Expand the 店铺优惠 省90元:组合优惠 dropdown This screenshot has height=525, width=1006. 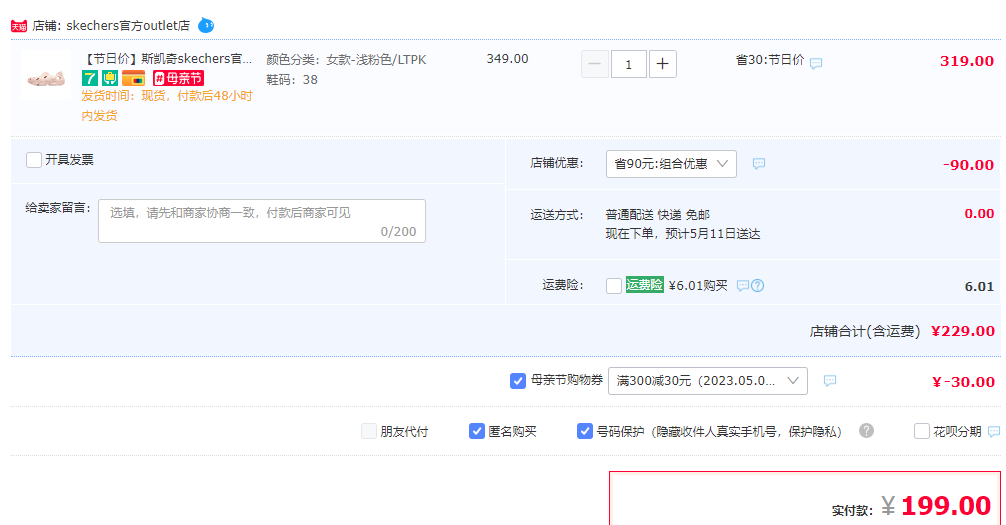tap(671, 164)
